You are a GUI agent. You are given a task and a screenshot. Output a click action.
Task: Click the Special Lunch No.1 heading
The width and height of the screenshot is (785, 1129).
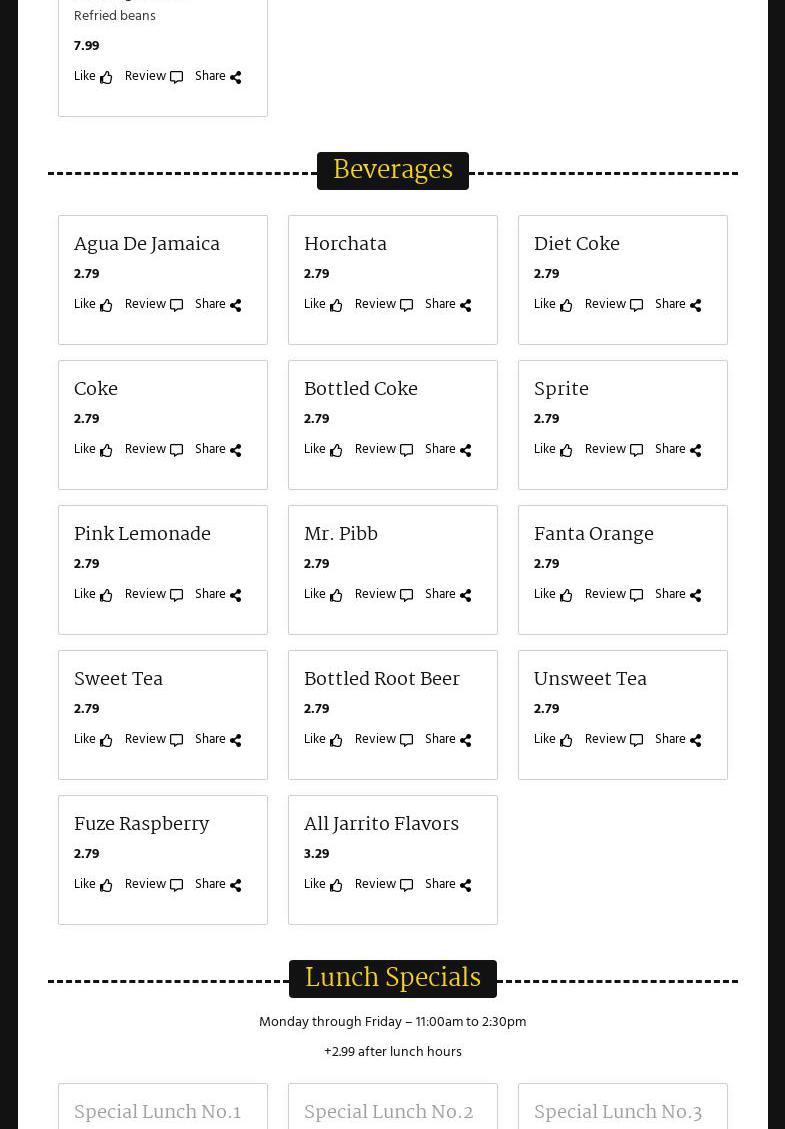point(157,1112)
